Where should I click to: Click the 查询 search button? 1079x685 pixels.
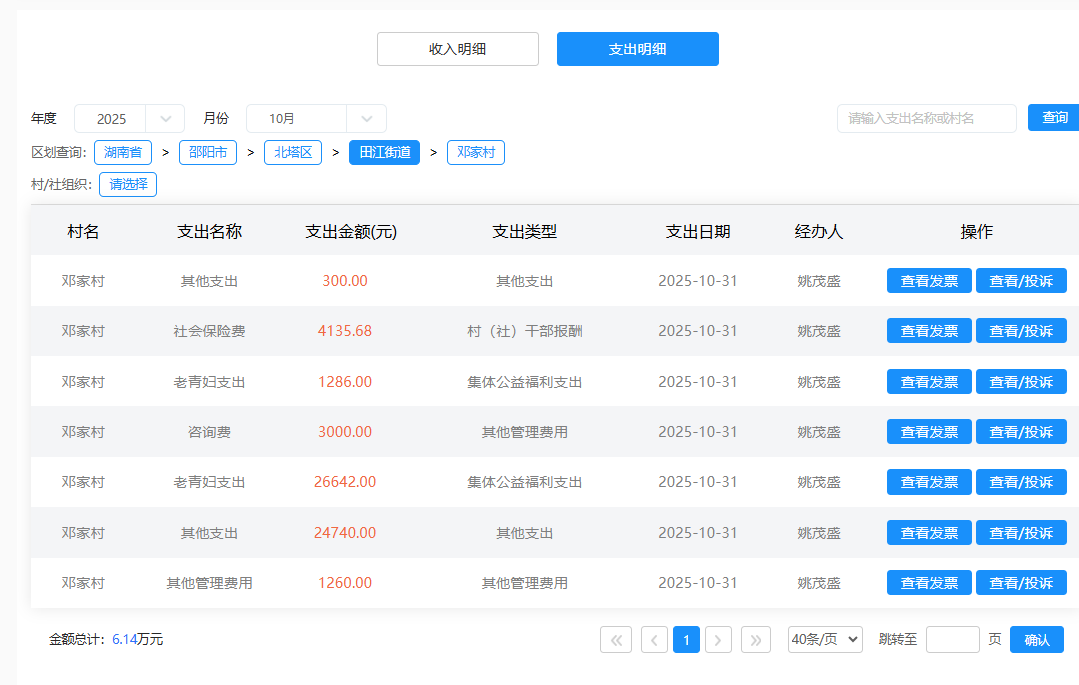[x=1054, y=118]
